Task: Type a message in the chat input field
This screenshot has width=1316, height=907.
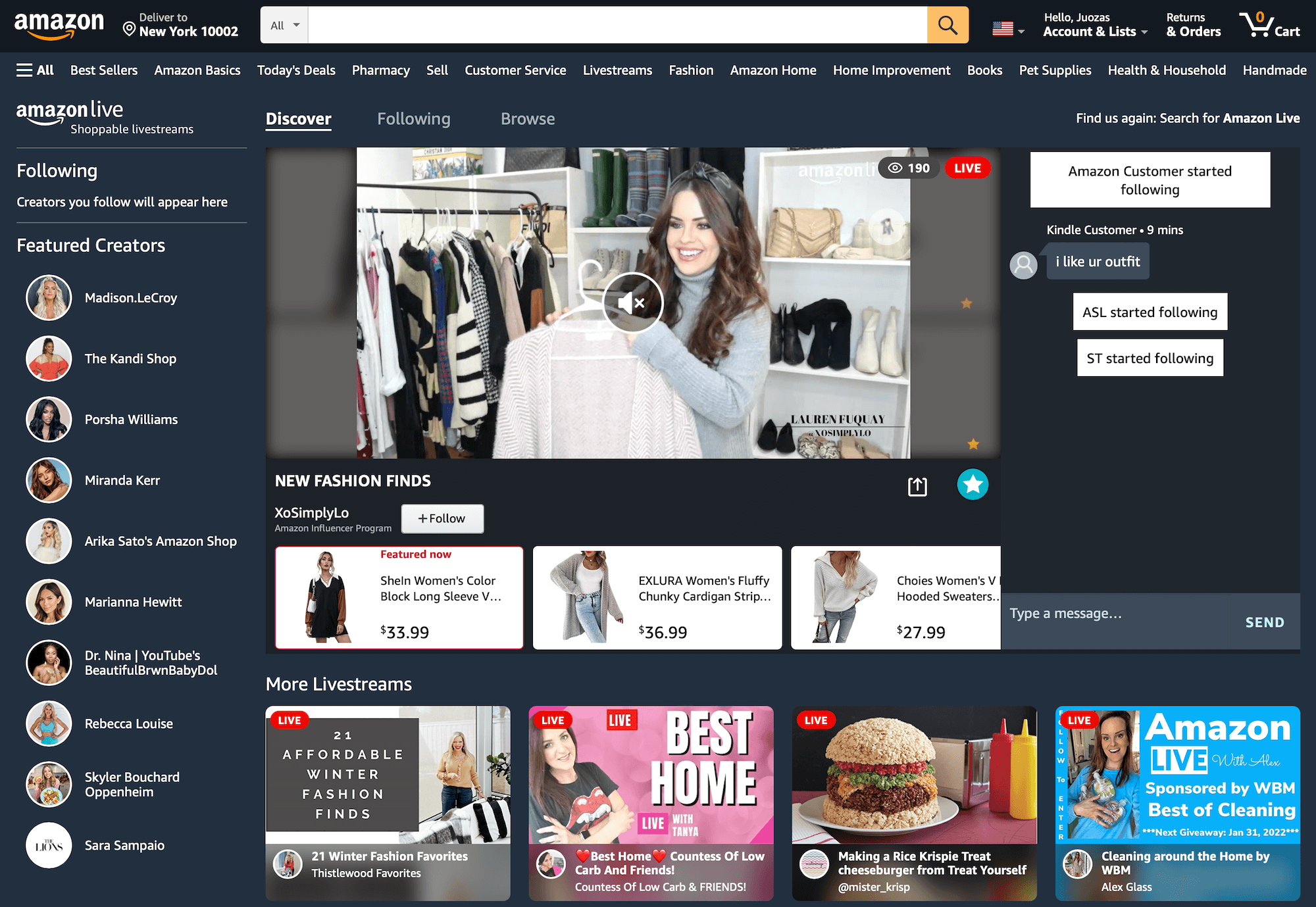Action: tap(1116, 621)
